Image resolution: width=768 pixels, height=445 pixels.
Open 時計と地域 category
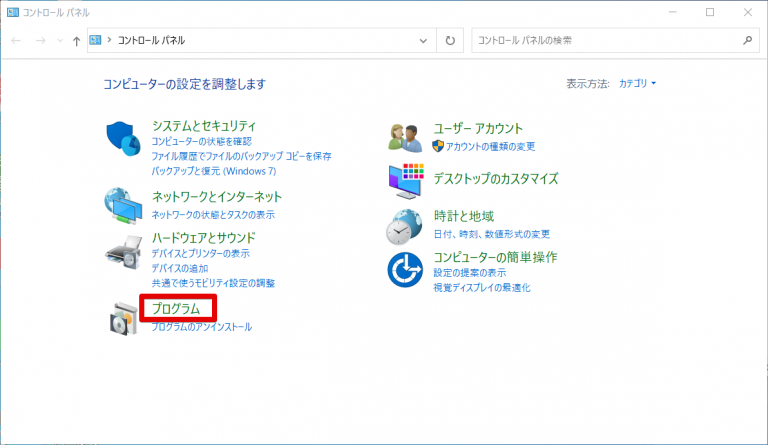[x=464, y=216]
